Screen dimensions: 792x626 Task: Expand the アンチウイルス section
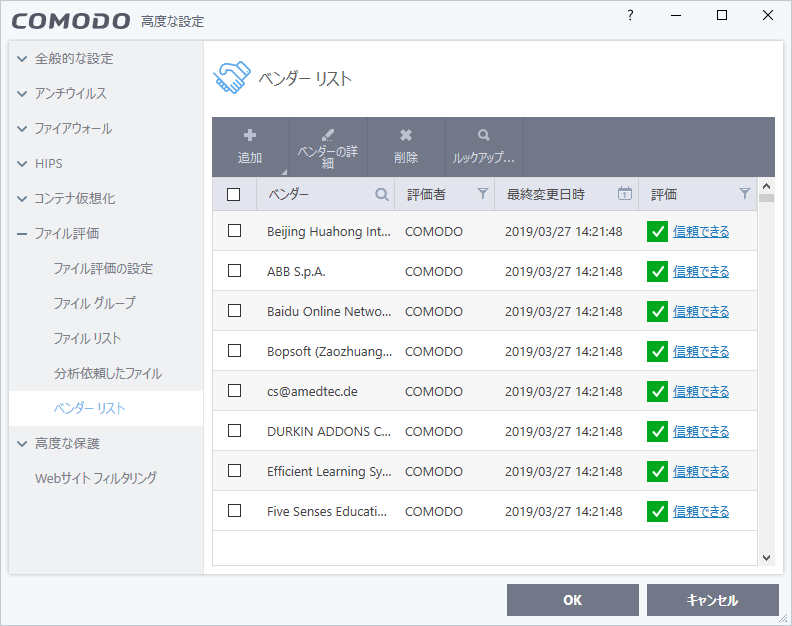point(23,94)
